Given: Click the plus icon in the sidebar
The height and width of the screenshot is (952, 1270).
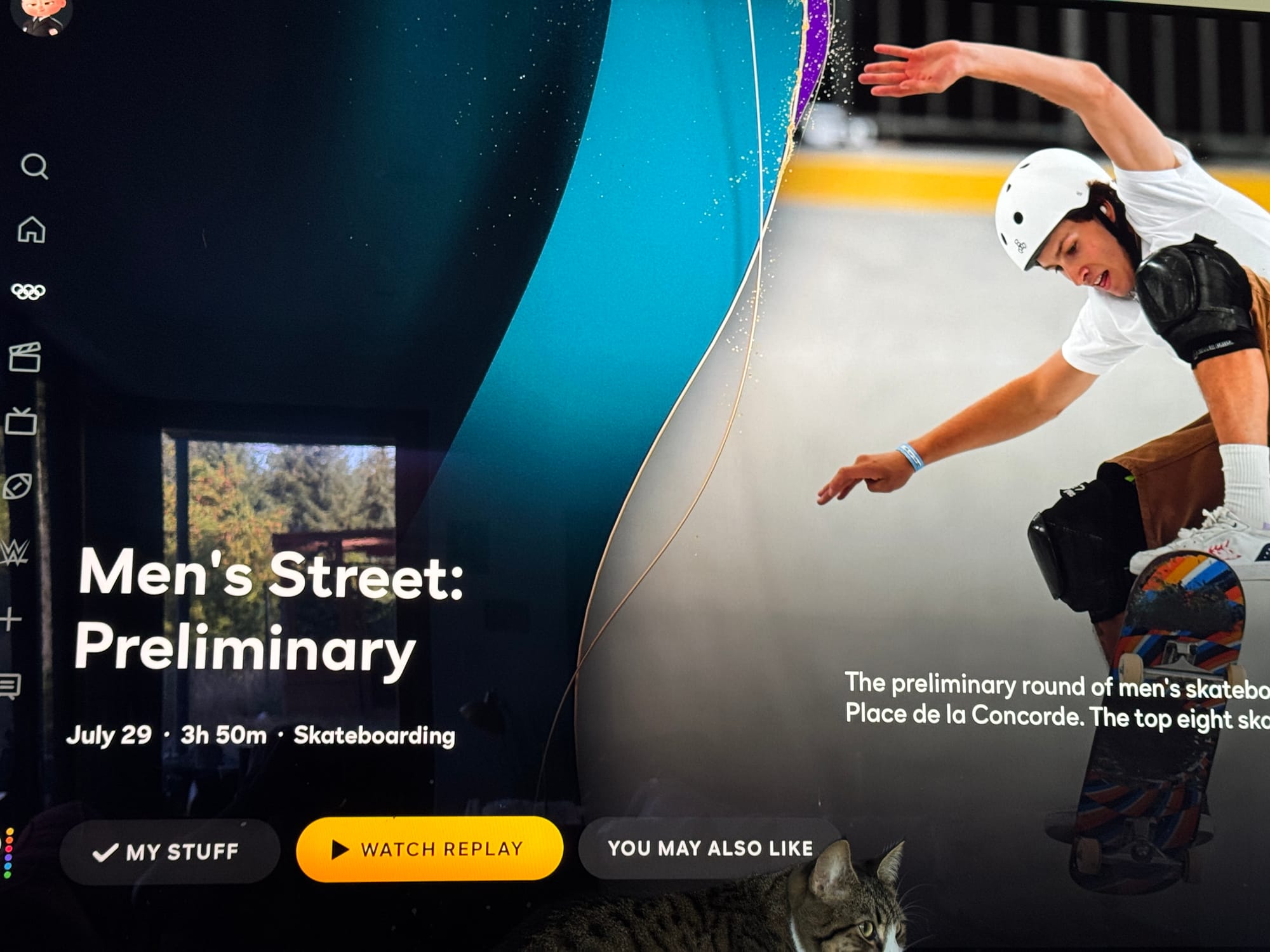Looking at the screenshot, I should point(11,619).
